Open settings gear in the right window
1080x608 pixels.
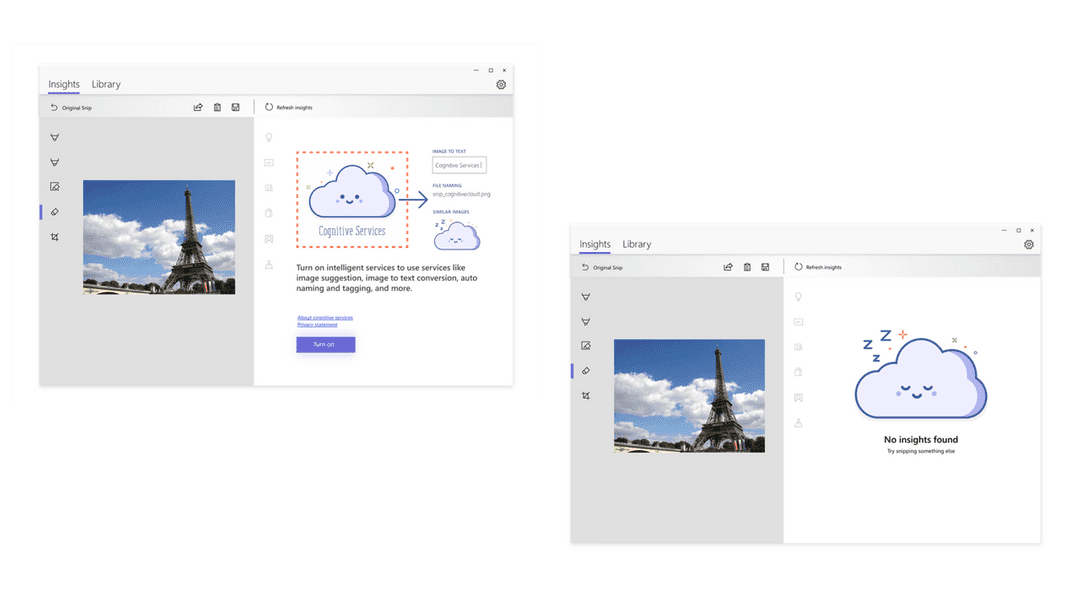(1029, 245)
